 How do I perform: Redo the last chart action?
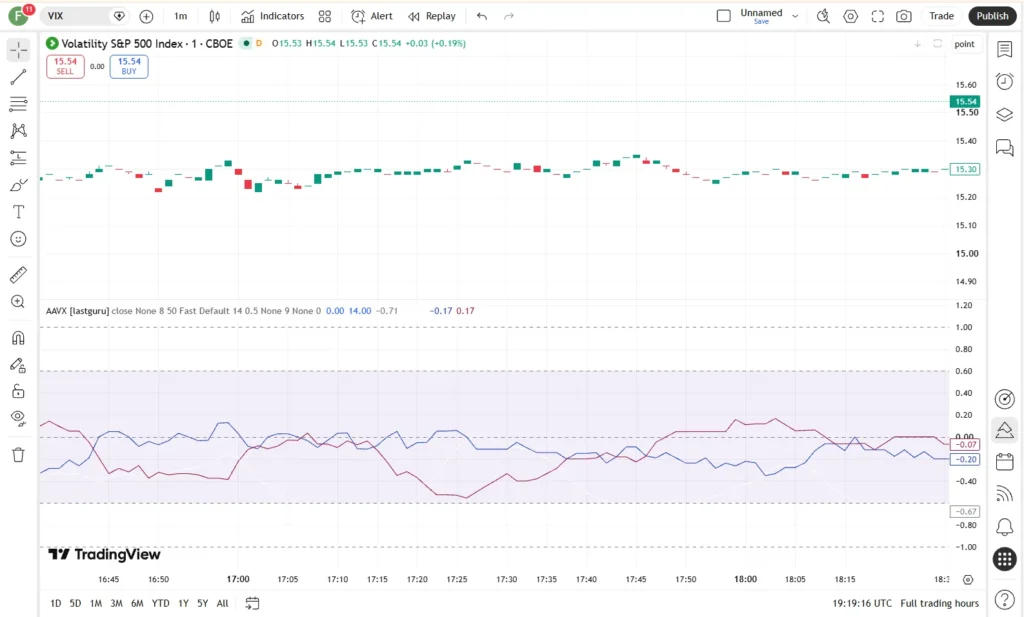point(509,16)
